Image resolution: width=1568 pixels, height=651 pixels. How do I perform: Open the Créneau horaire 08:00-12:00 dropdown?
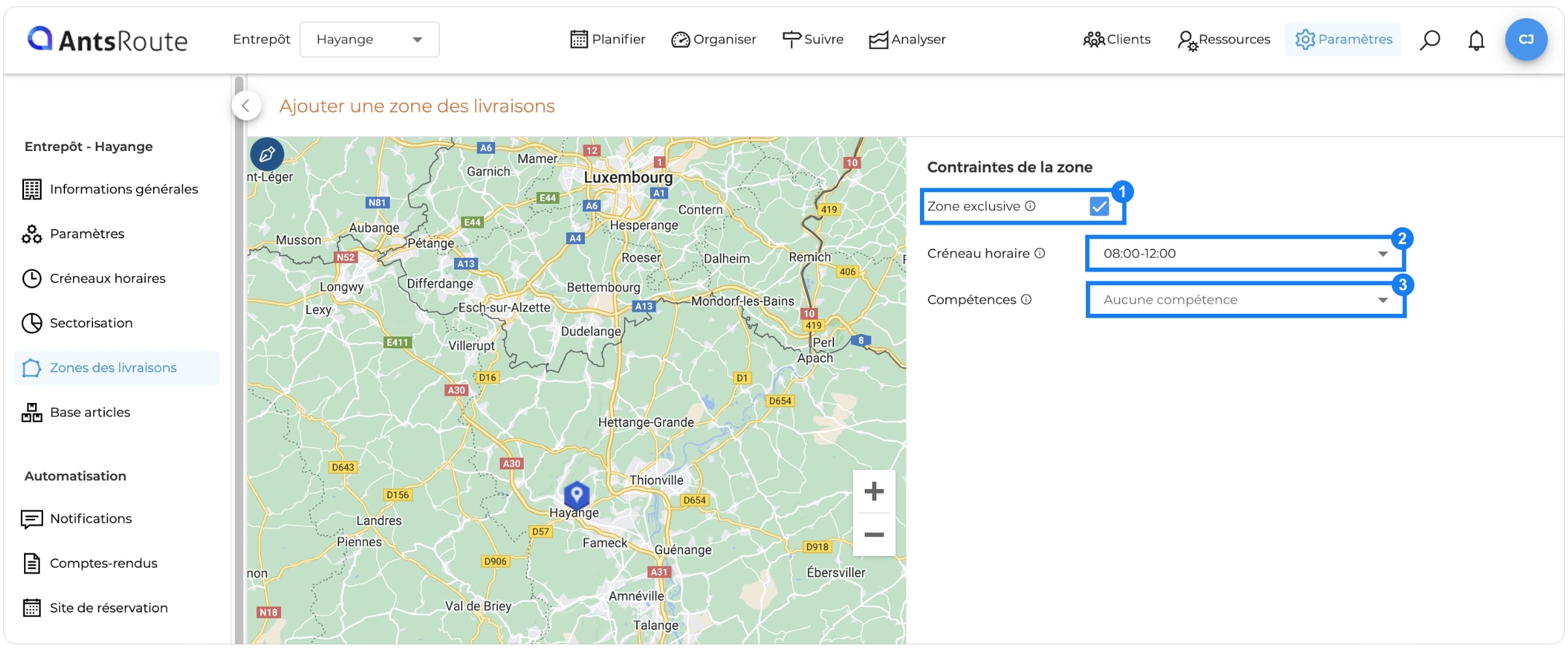pos(1245,254)
